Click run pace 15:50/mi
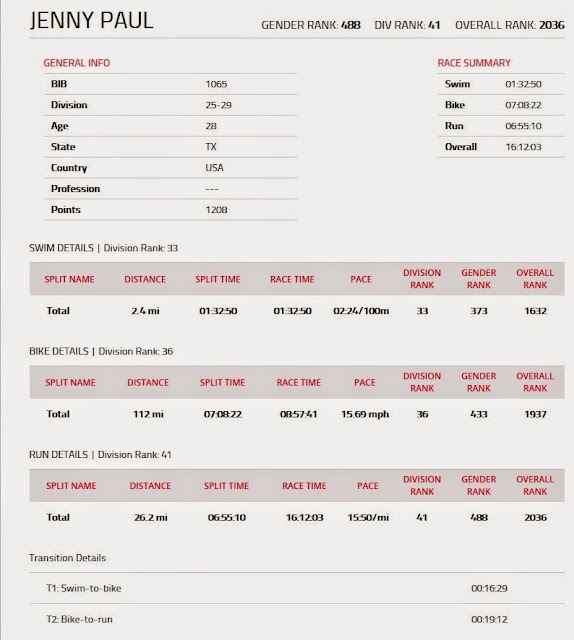This screenshot has width=574, height=640. [368, 517]
